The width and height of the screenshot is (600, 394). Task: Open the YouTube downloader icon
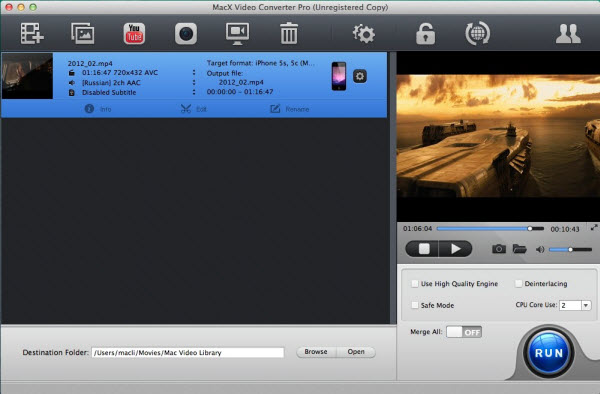pyautogui.click(x=134, y=33)
